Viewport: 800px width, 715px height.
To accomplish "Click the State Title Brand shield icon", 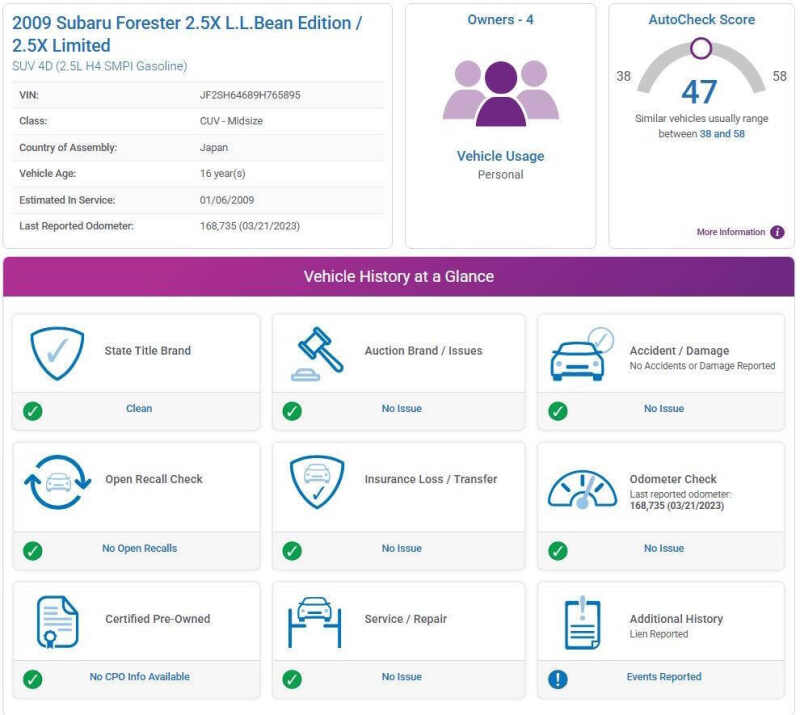I will pos(57,352).
